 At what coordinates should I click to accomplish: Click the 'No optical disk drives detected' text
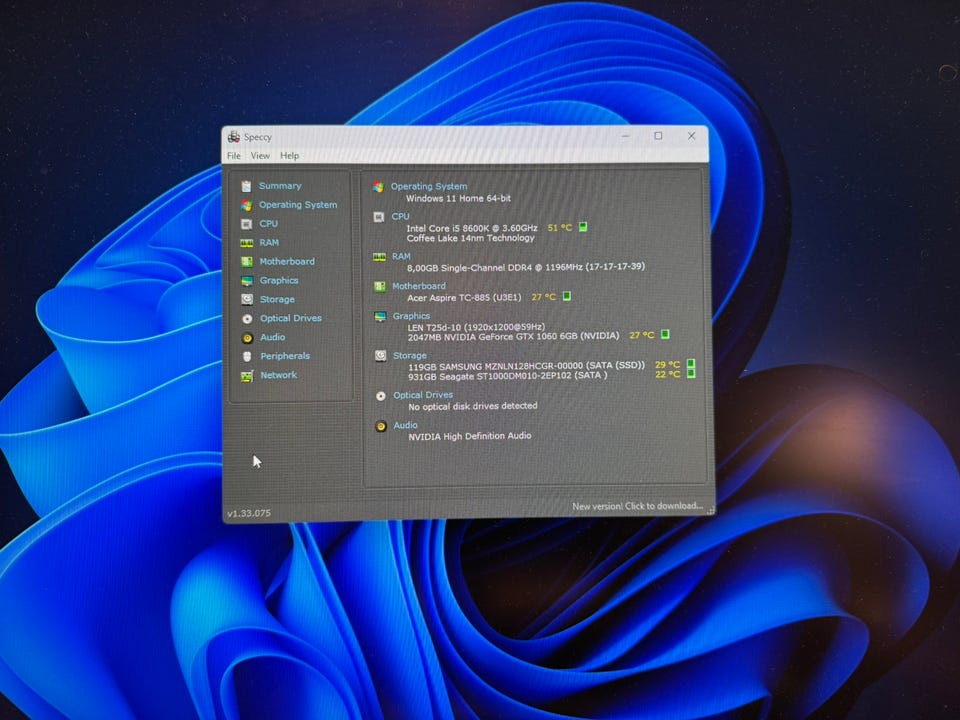point(473,406)
